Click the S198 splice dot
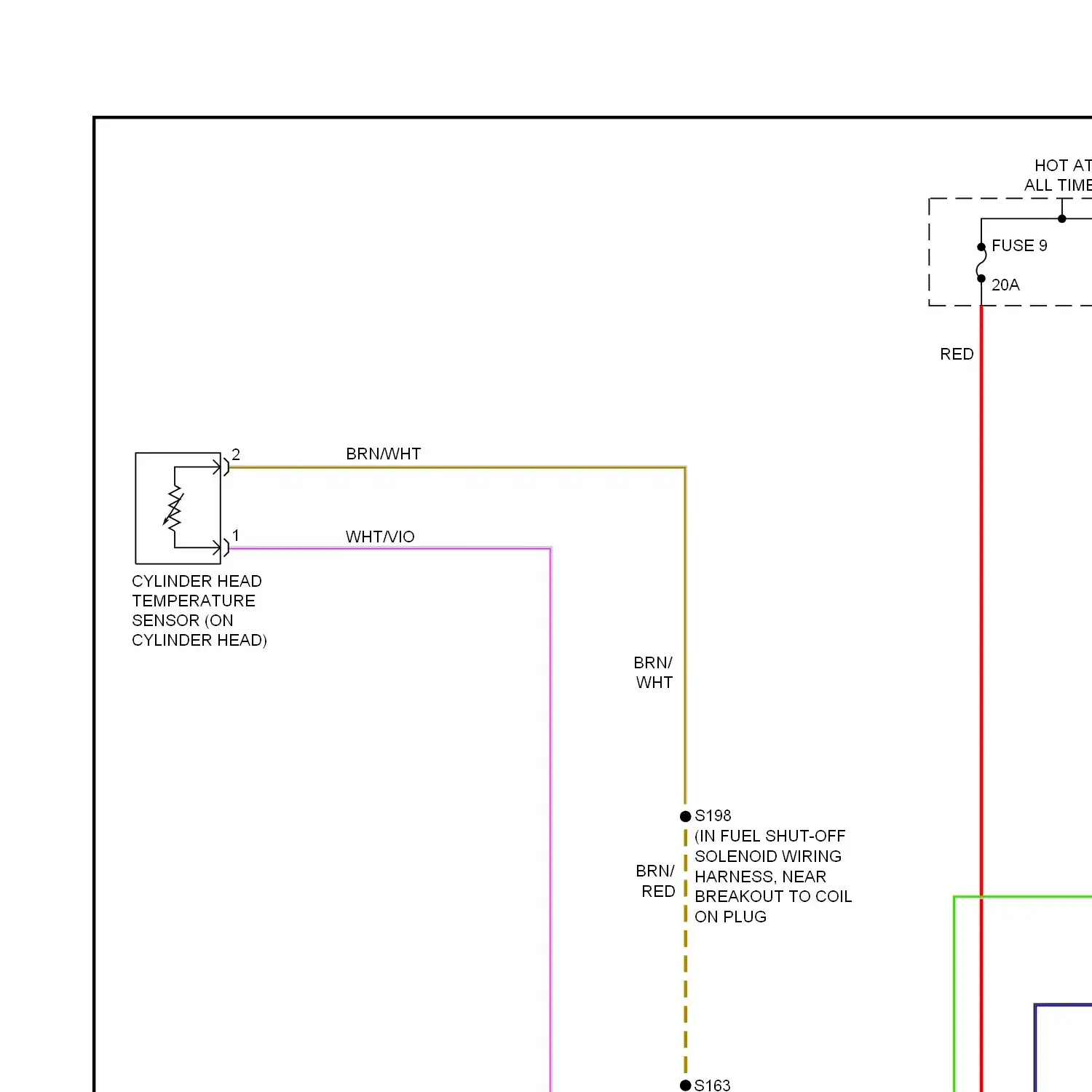Image resolution: width=1092 pixels, height=1092 pixels. [x=685, y=816]
